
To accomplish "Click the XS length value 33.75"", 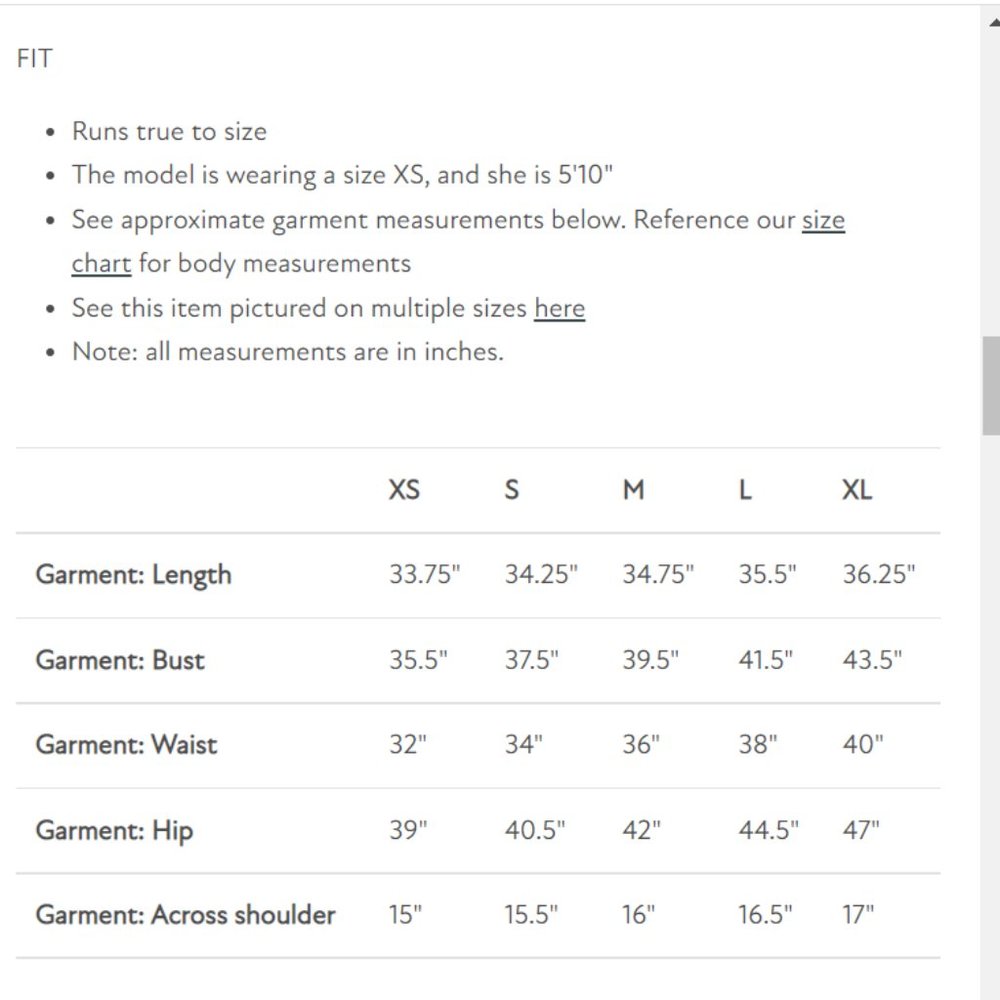I will click(425, 575).
